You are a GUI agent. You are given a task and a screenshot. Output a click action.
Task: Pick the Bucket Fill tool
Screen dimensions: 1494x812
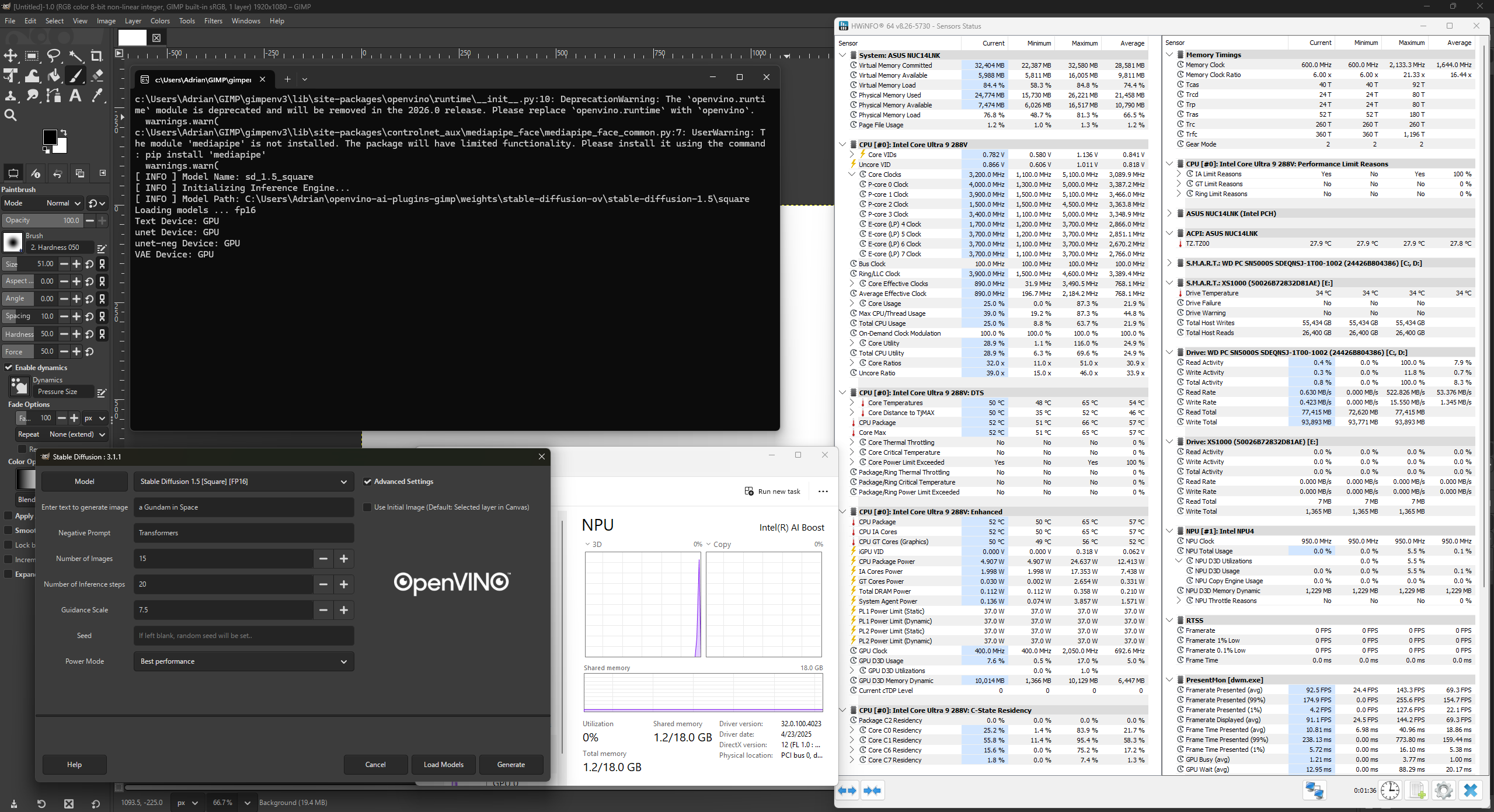(x=54, y=76)
